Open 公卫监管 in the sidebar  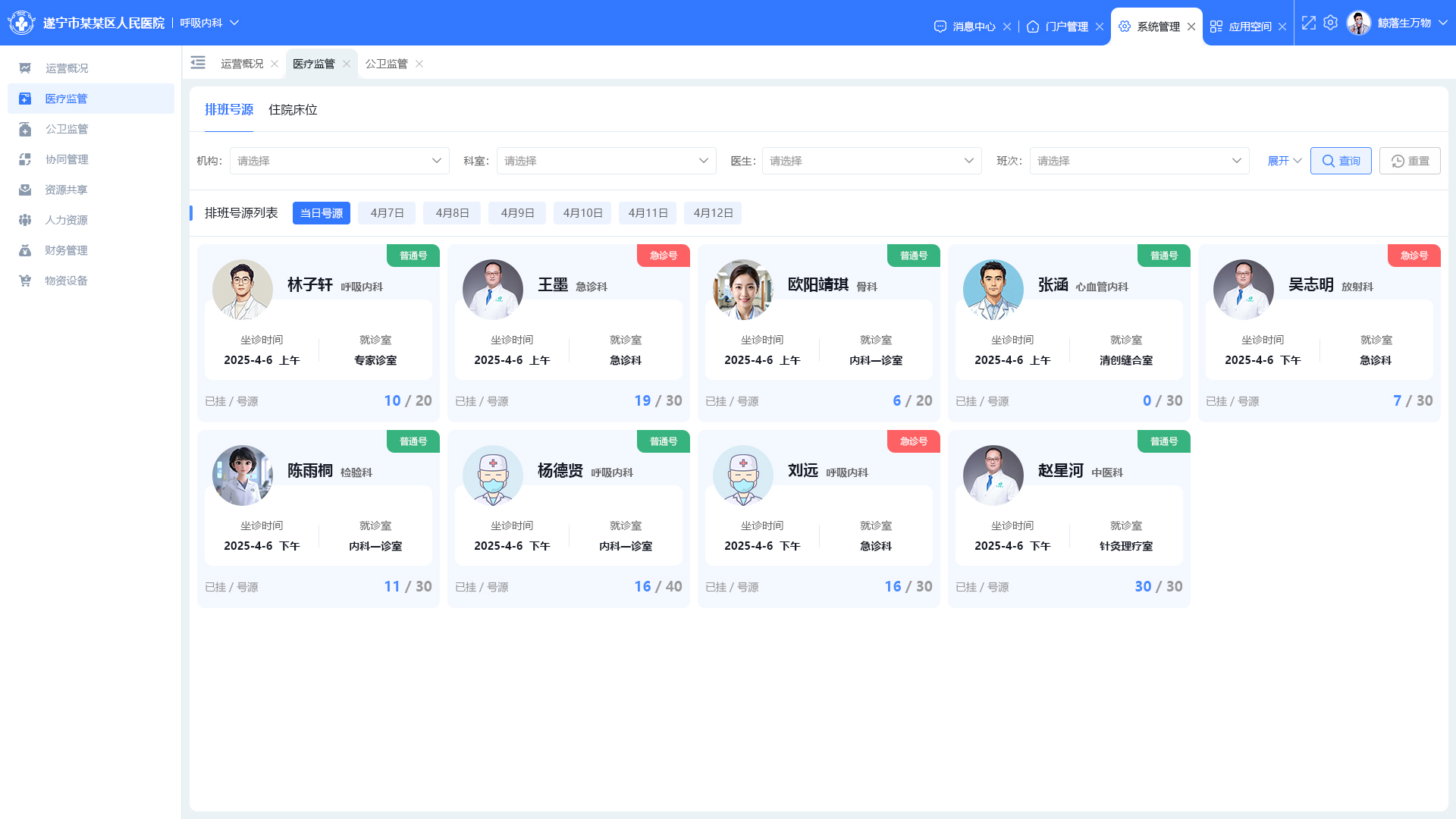coord(66,129)
